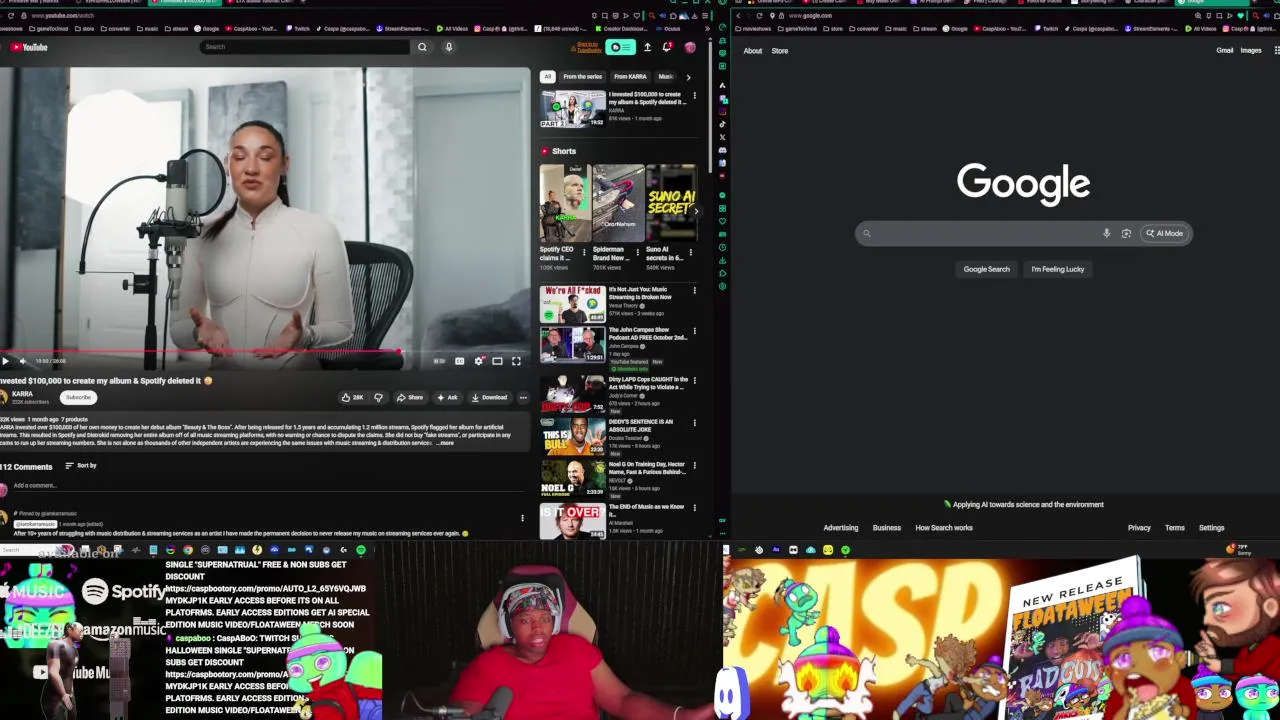Subscribe to the KARRA channel
The height and width of the screenshot is (720, 1280).
click(78, 398)
